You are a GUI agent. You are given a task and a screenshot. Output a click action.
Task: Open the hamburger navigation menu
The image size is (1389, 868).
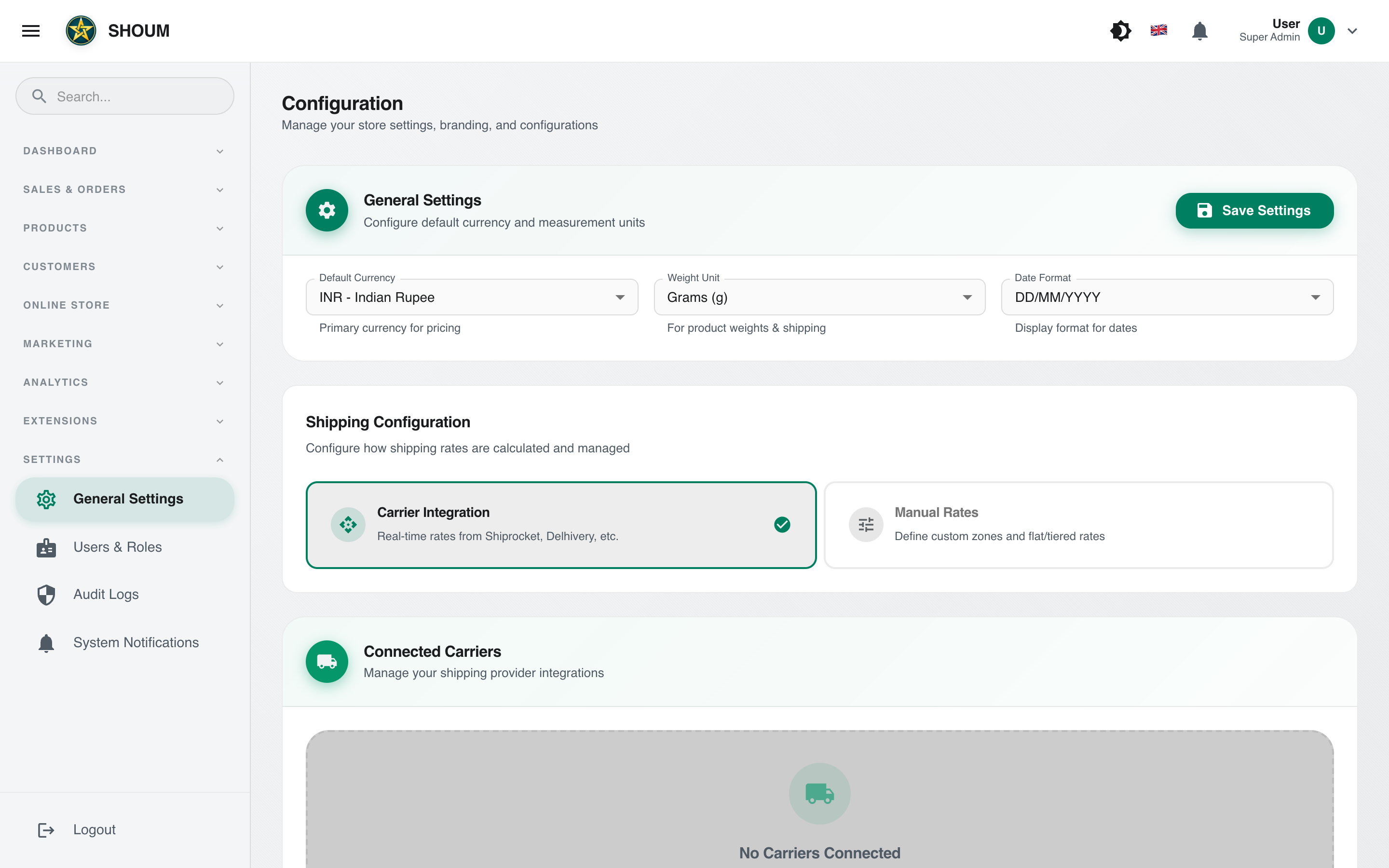(30, 30)
